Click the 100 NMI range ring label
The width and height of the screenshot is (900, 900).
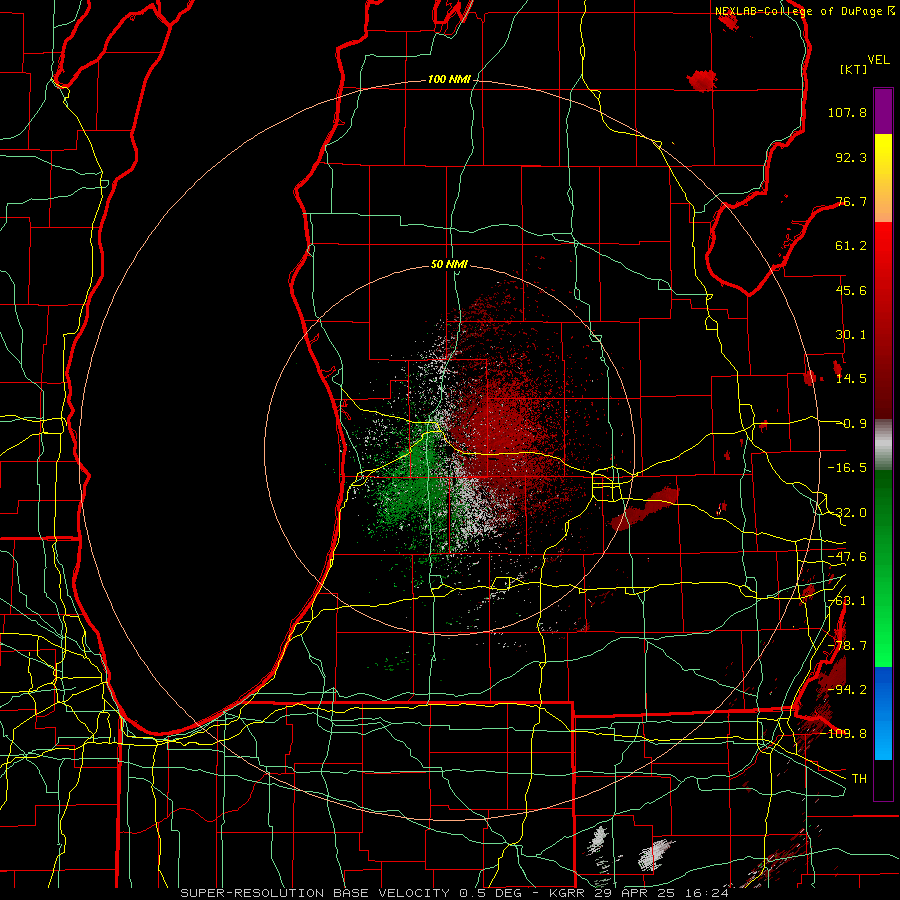click(x=449, y=79)
